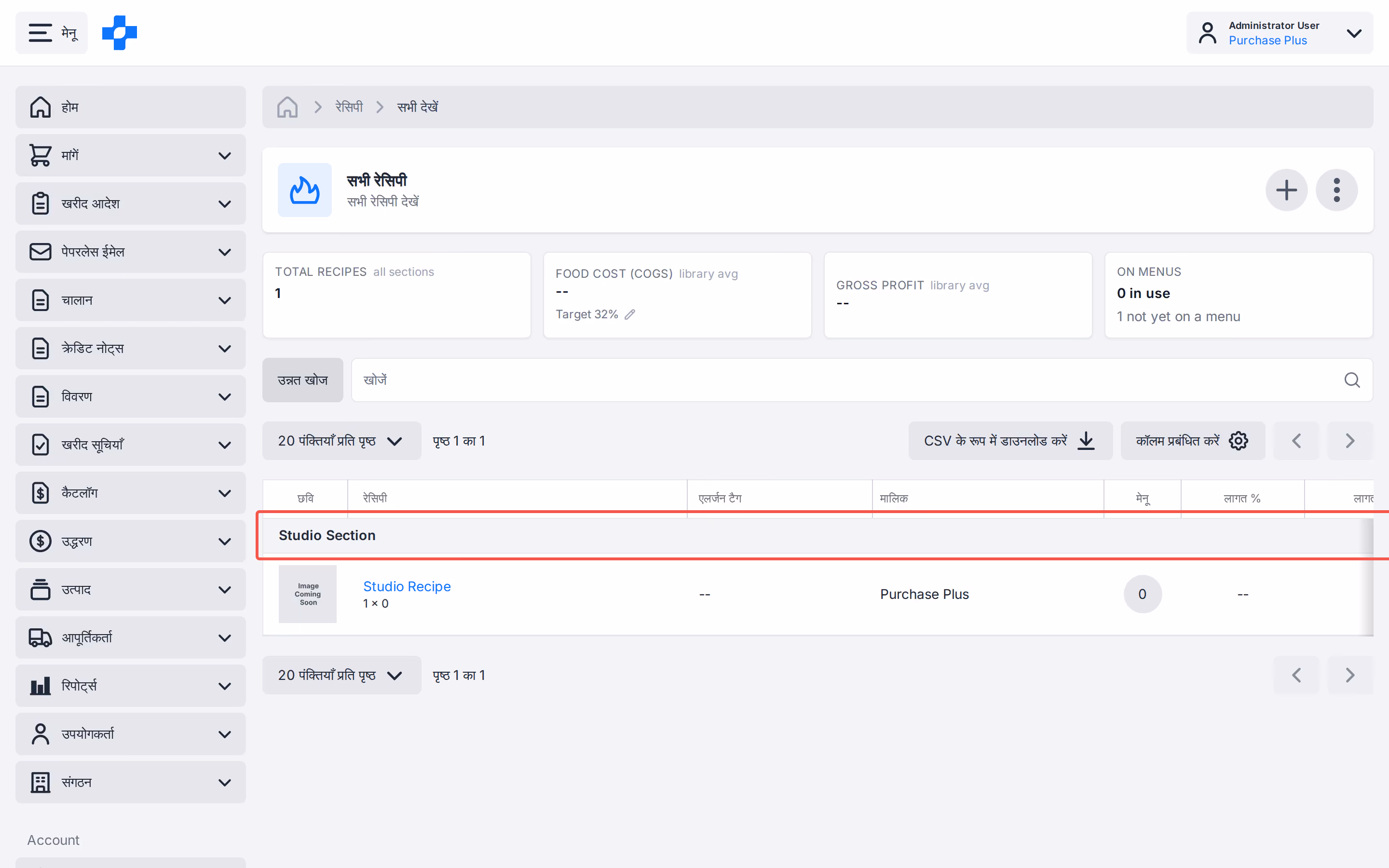Go to next page with top arrow
The width and height of the screenshot is (1389, 868).
[x=1350, y=441]
